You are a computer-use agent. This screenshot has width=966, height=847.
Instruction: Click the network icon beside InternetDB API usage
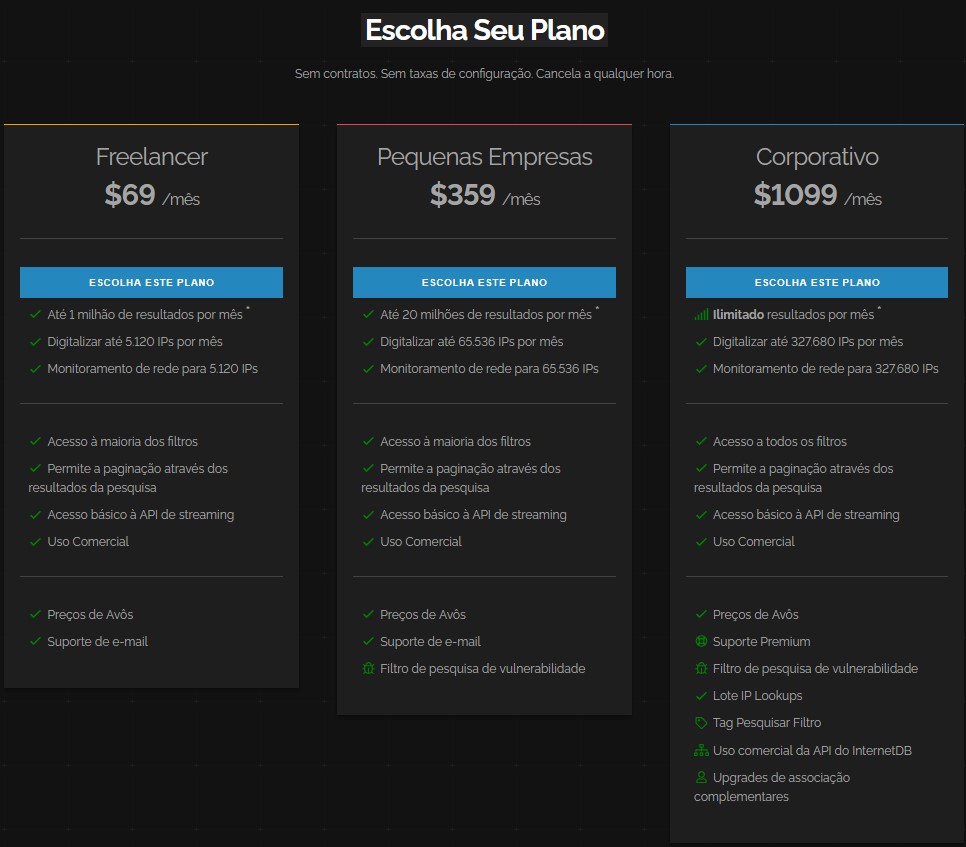(x=701, y=750)
